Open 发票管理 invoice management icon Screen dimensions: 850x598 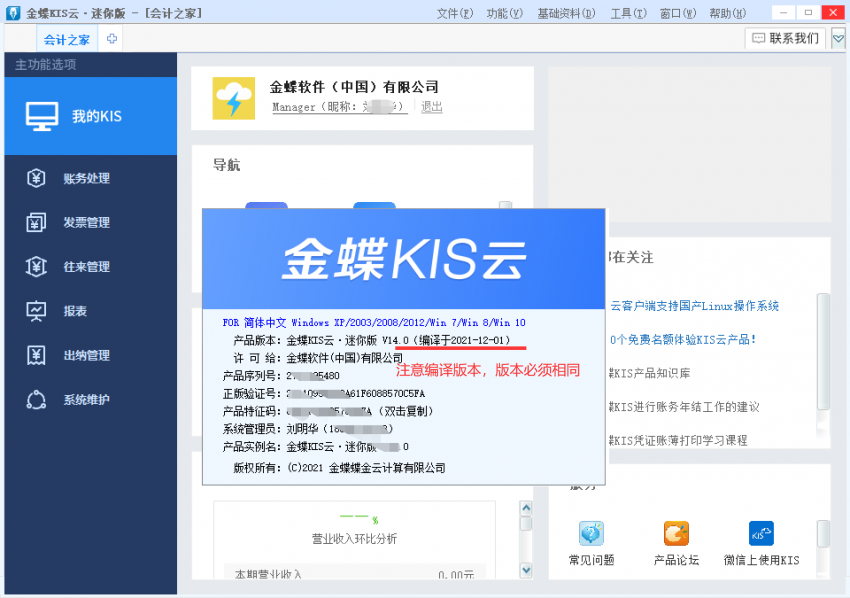pos(37,223)
